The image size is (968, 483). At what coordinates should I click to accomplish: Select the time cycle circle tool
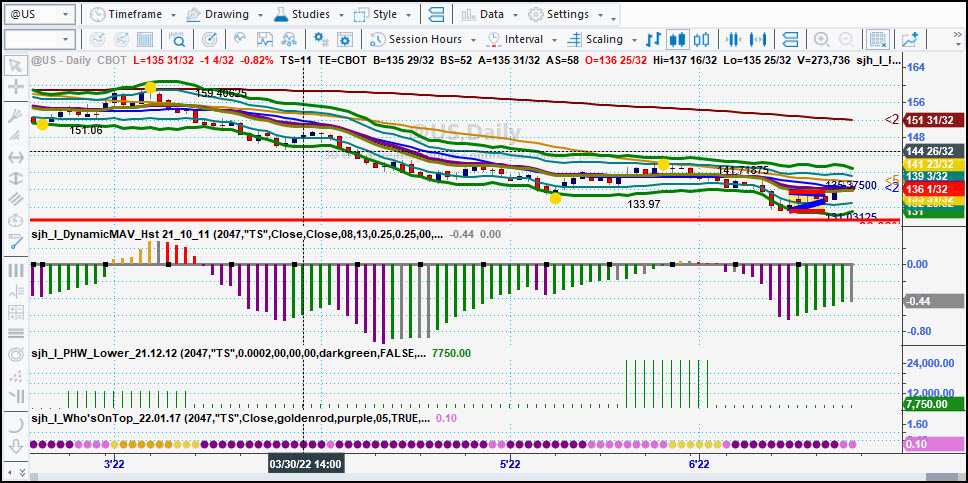pyautogui.click(x=16, y=220)
